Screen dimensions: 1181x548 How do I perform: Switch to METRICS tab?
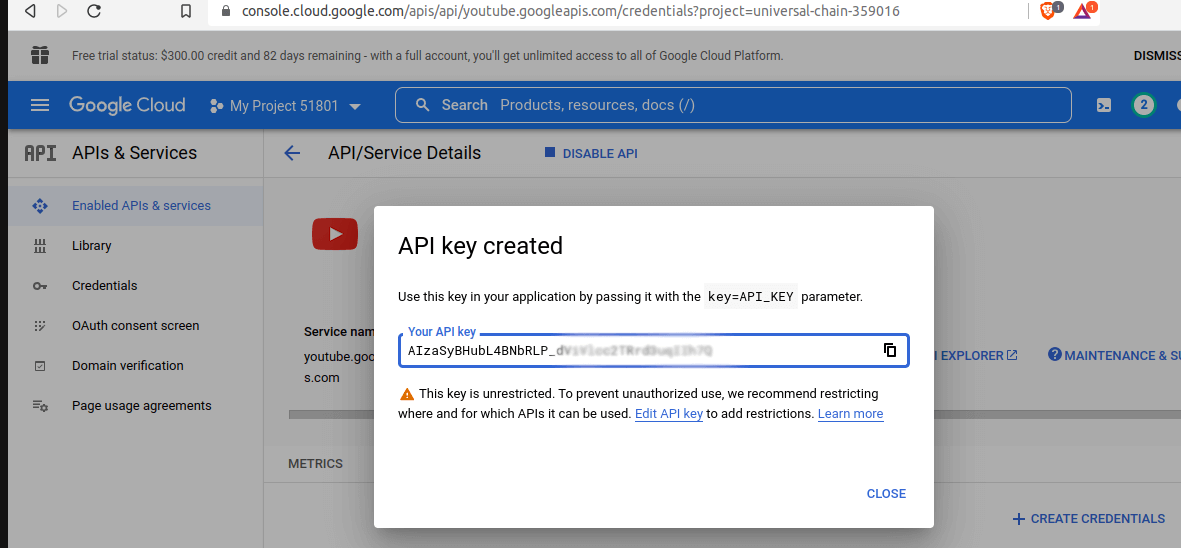click(x=316, y=464)
